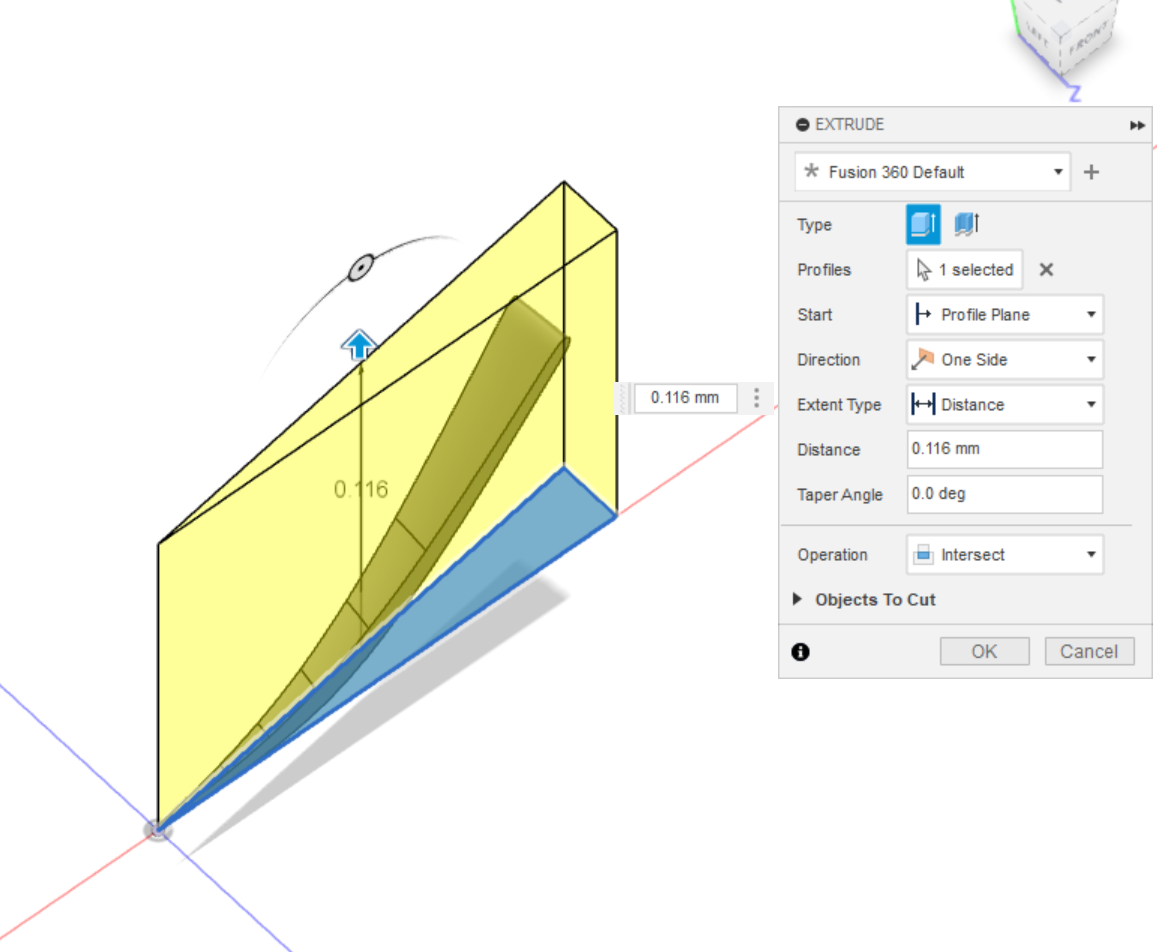1157x952 pixels.
Task: Click the ViewCube in the corner
Action: (x=1064, y=37)
